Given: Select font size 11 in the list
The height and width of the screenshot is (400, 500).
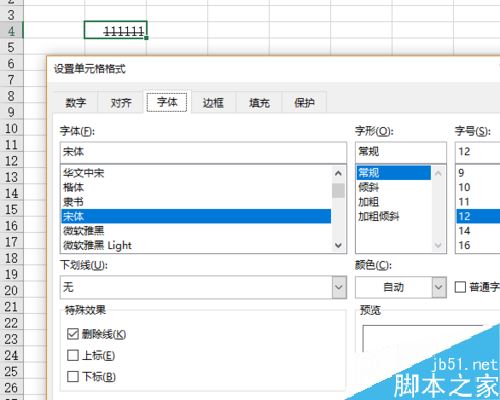Looking at the screenshot, I should click(x=478, y=202).
